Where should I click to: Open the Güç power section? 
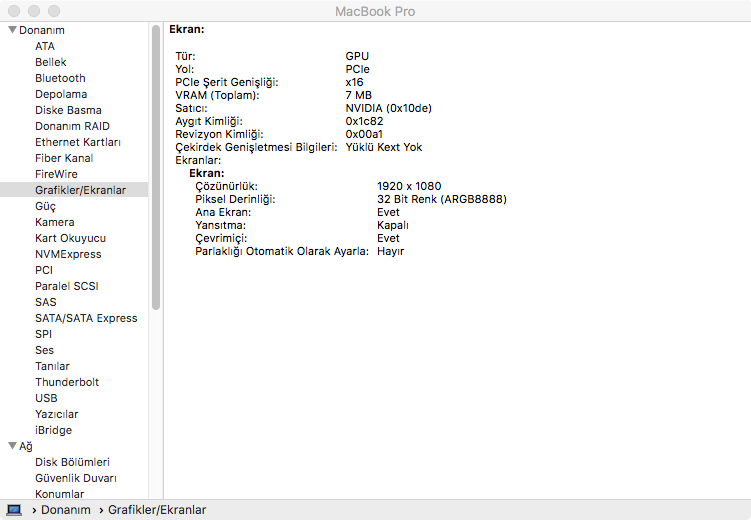point(45,206)
